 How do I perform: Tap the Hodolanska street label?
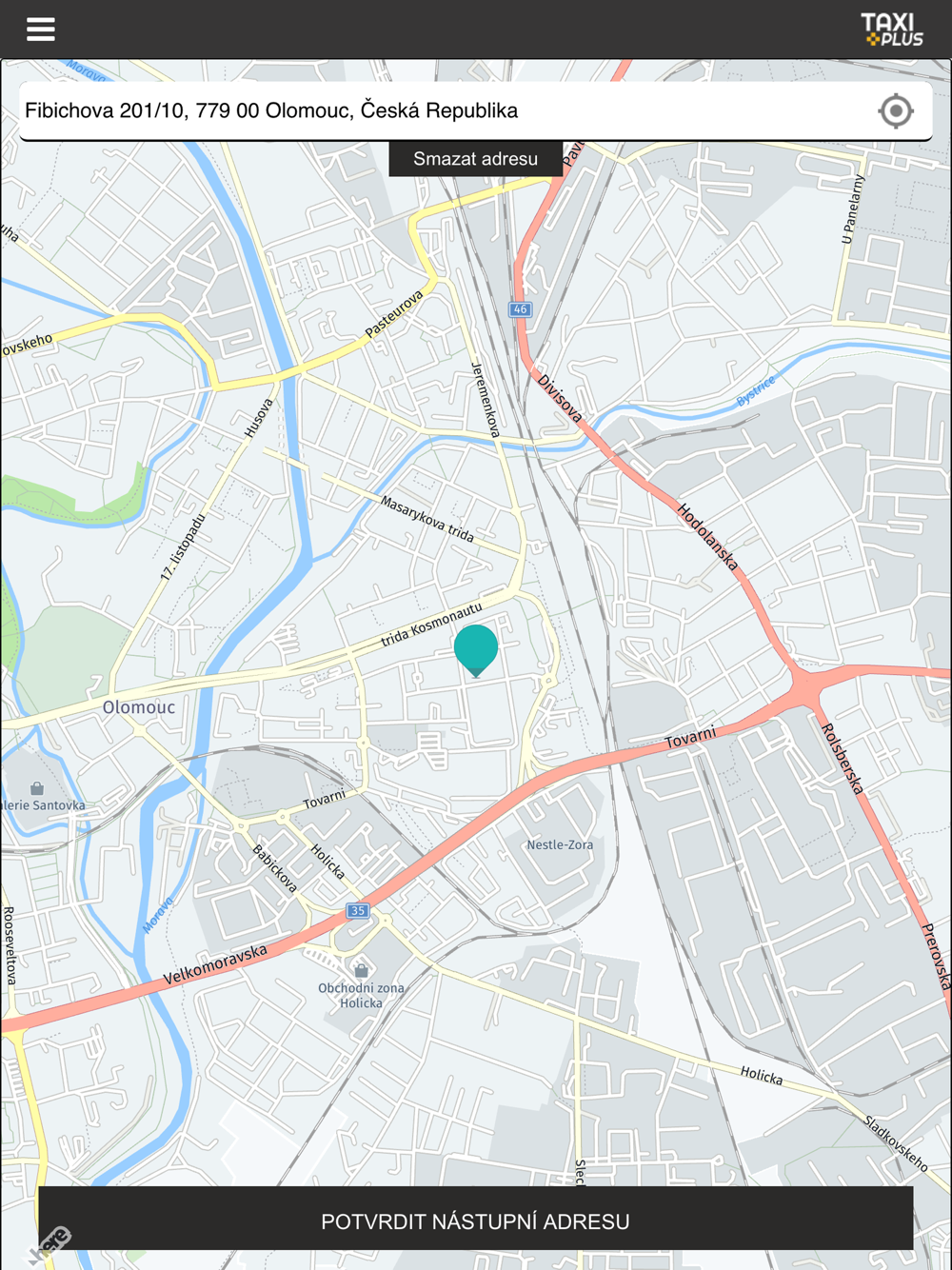707,537
